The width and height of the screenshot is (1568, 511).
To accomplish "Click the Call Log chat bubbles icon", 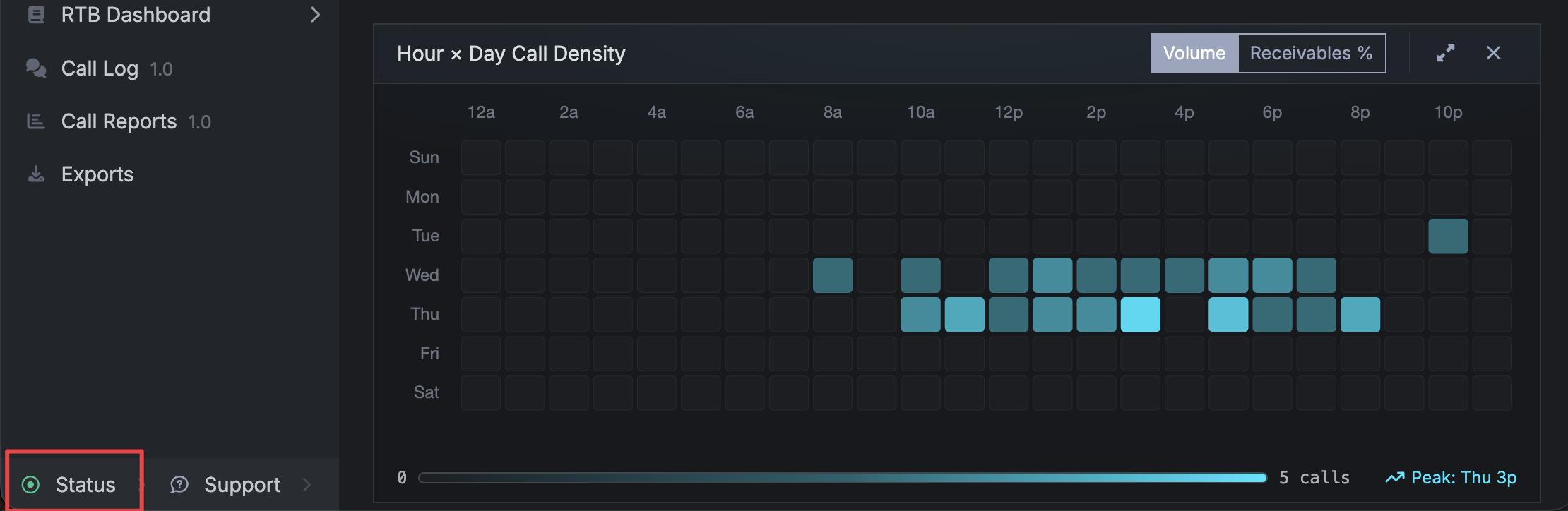I will click(x=36, y=68).
